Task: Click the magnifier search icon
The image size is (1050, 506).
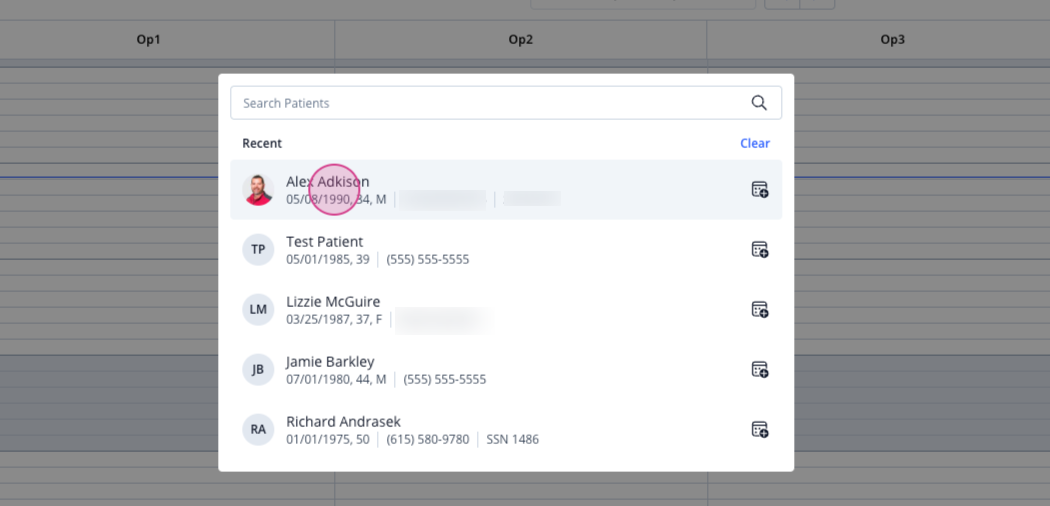Action: [x=759, y=102]
